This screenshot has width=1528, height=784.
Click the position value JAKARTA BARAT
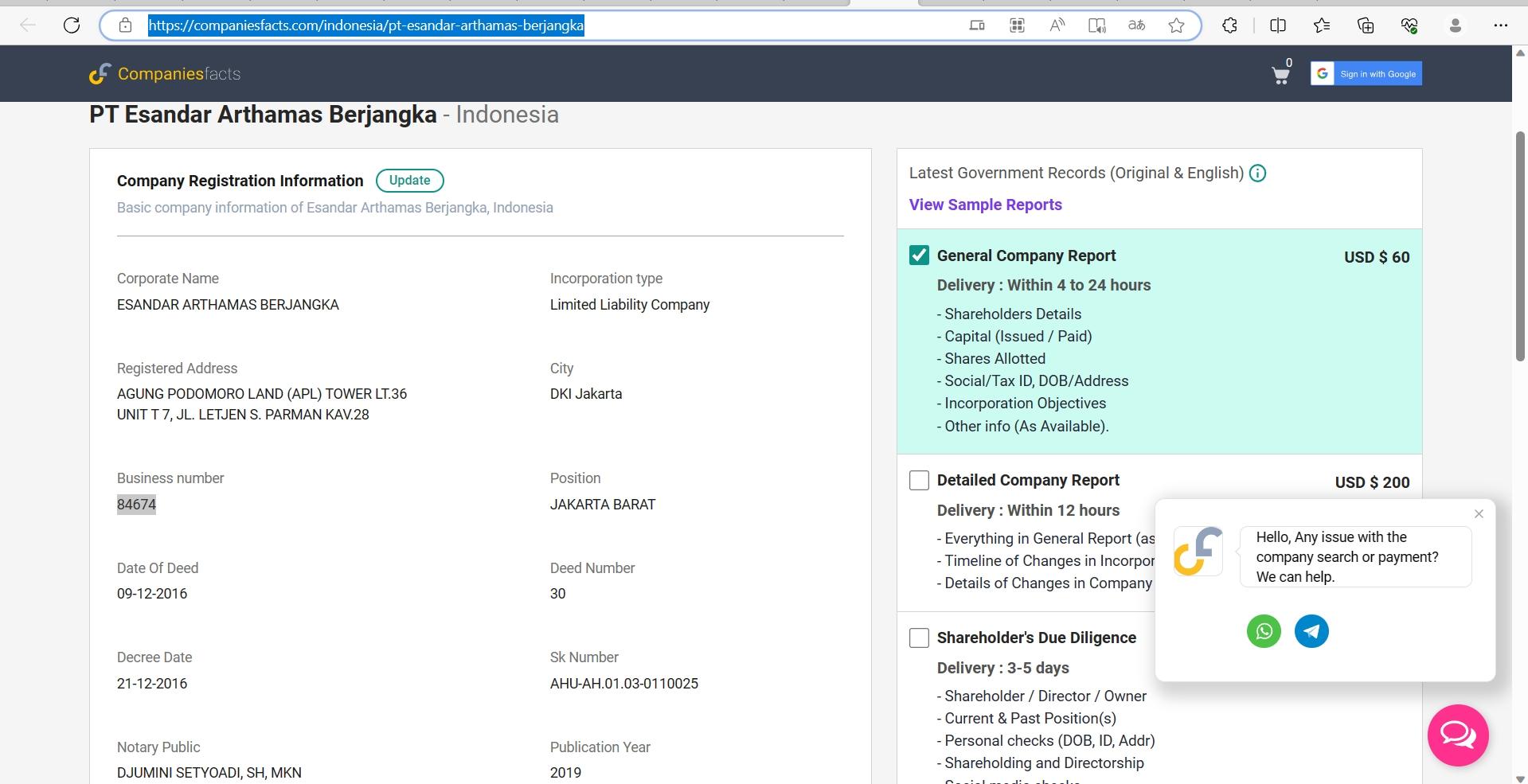click(x=603, y=505)
